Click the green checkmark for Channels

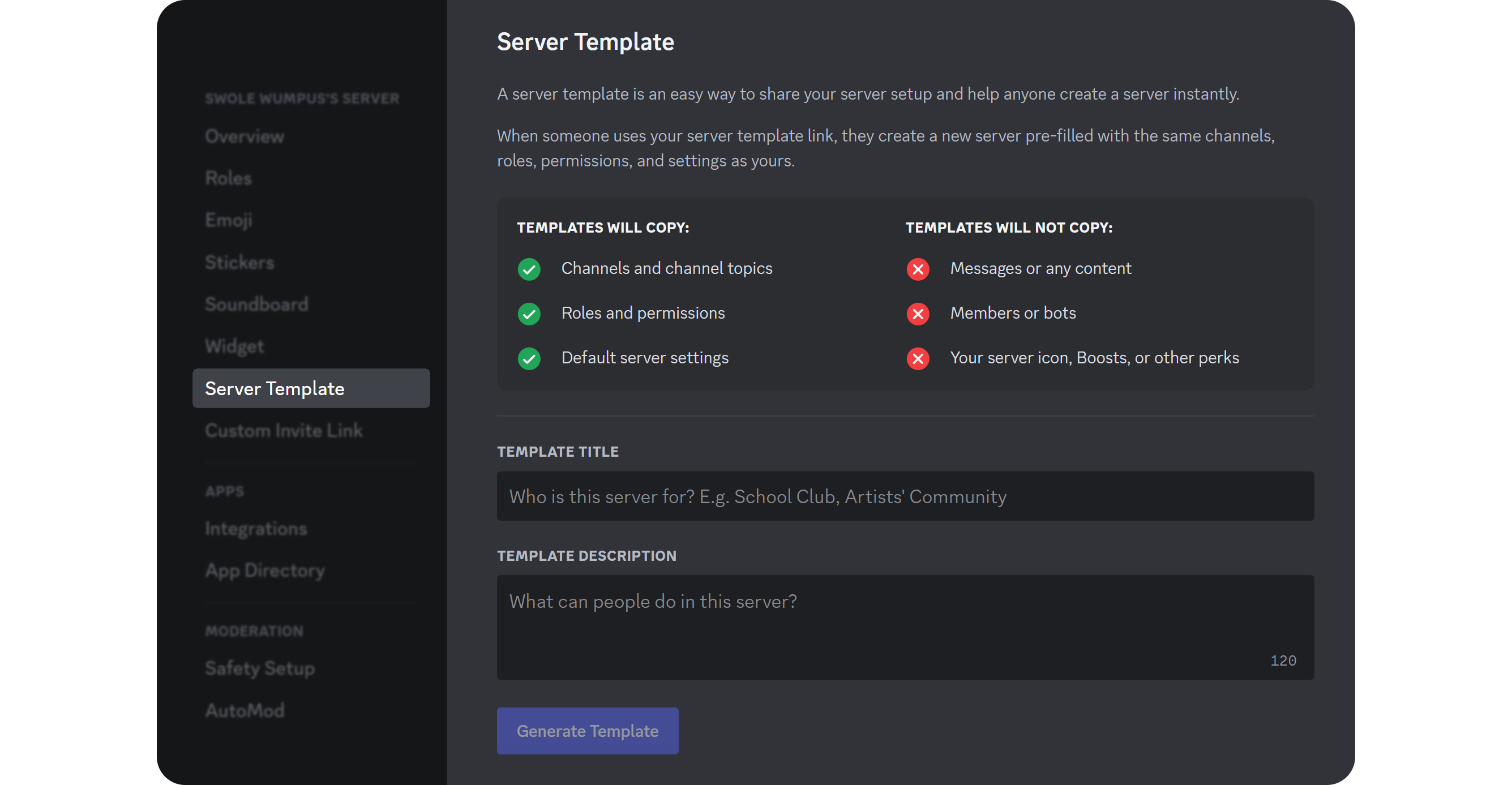pyautogui.click(x=529, y=268)
